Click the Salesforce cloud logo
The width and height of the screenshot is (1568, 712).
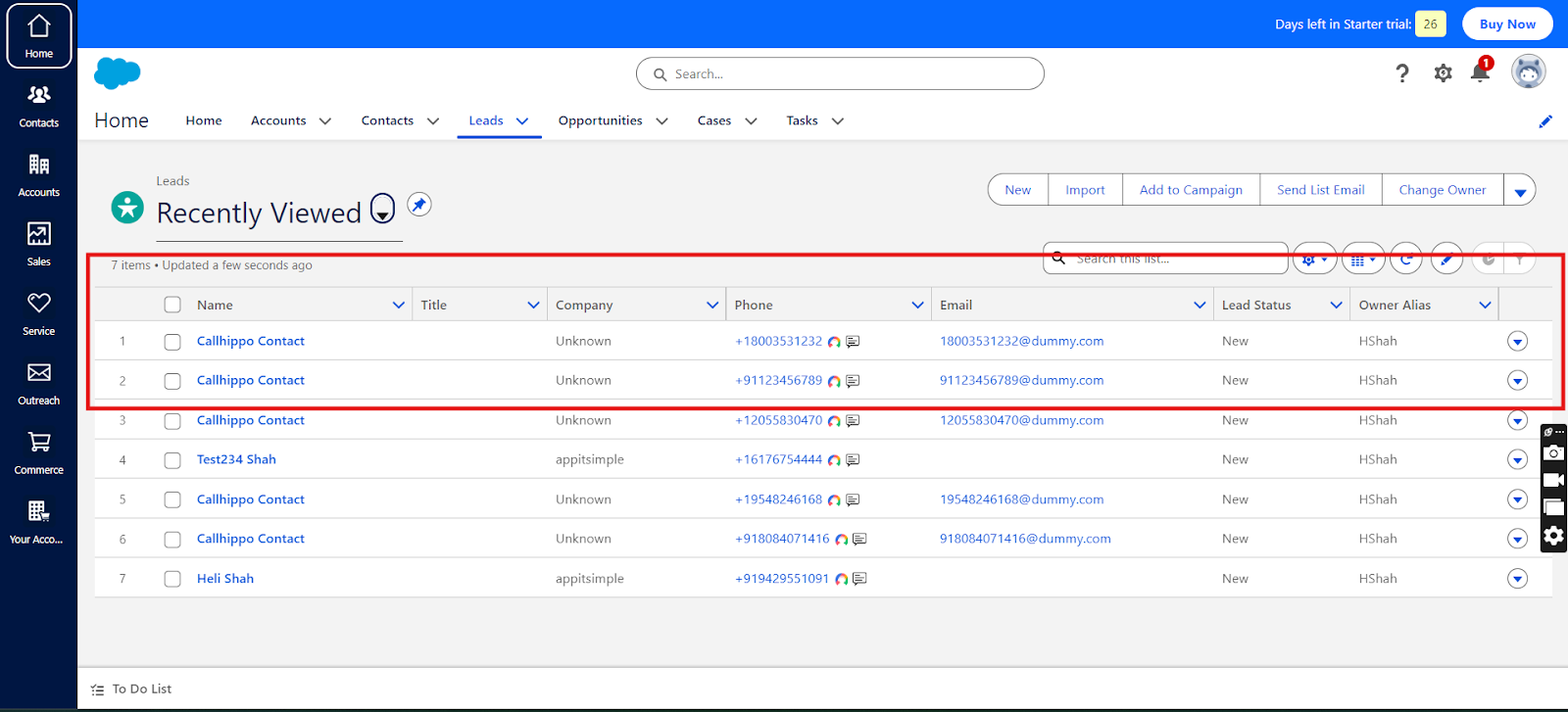118,73
